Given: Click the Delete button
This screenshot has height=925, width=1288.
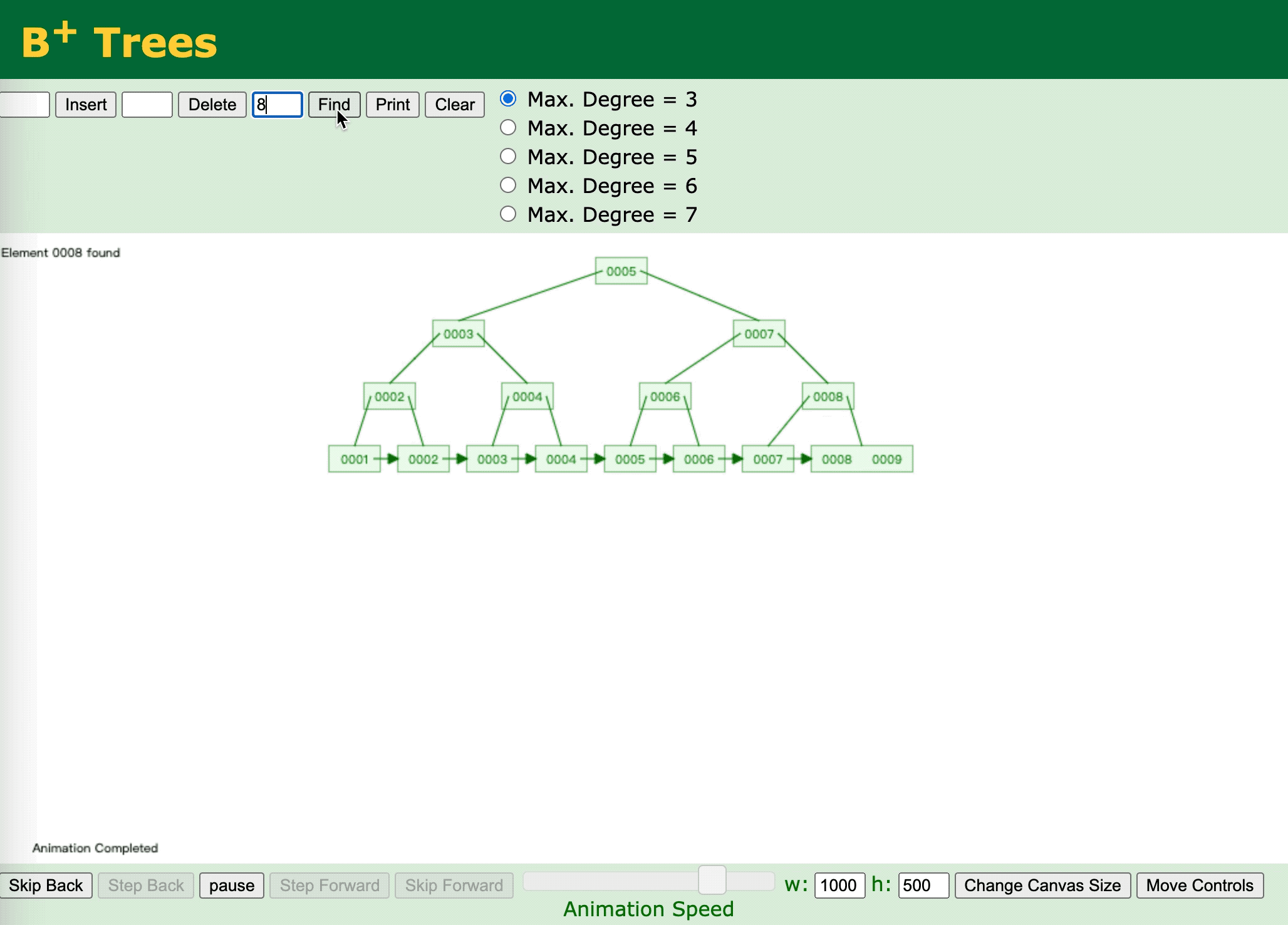Looking at the screenshot, I should [212, 105].
